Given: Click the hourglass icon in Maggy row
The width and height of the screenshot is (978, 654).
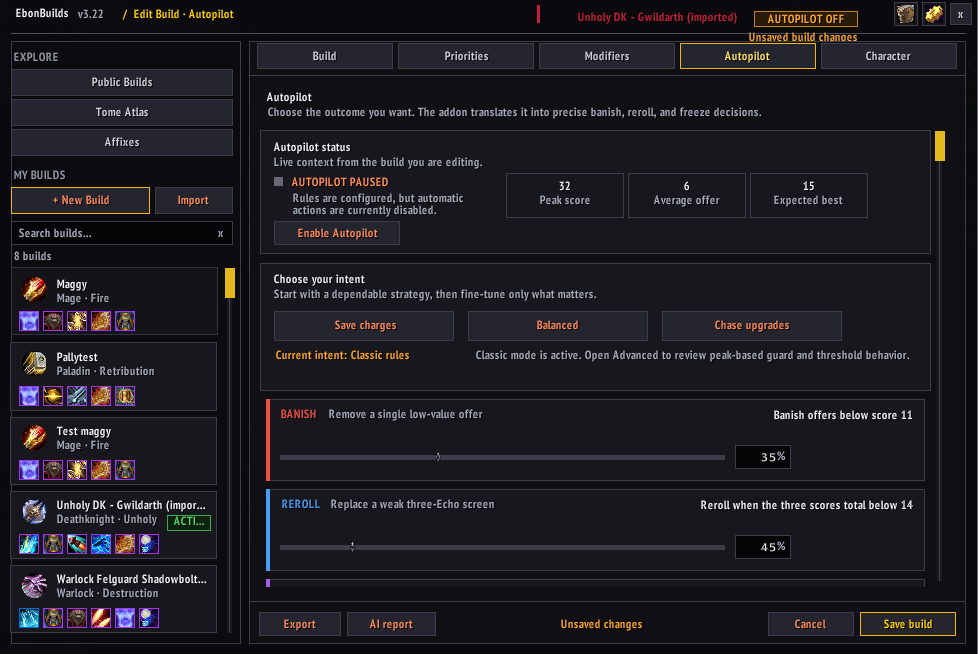Looking at the screenshot, I should pos(125,321).
